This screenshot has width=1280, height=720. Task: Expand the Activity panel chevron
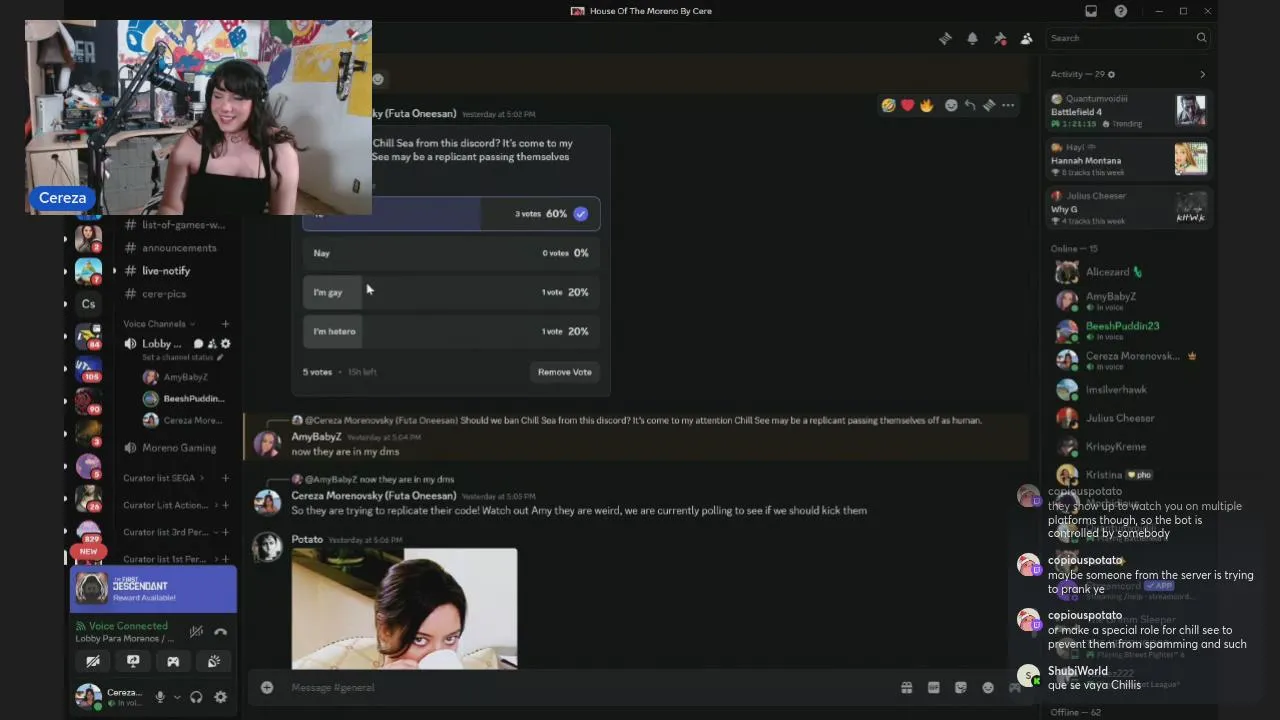pos(1202,74)
